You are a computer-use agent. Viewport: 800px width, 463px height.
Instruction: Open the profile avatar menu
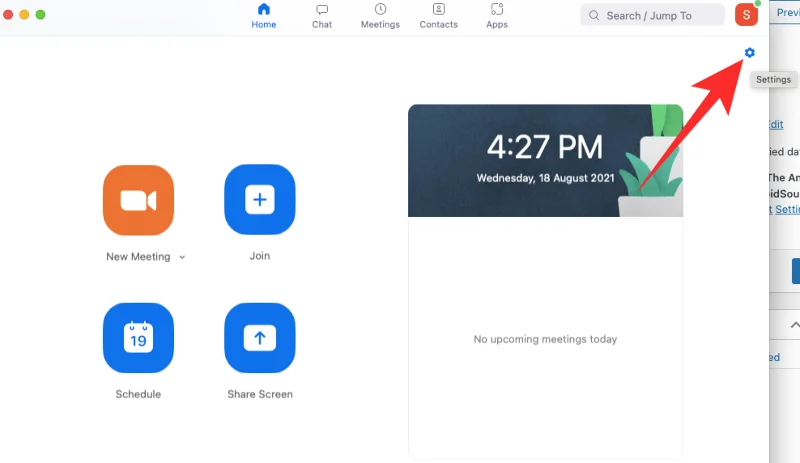tap(746, 15)
